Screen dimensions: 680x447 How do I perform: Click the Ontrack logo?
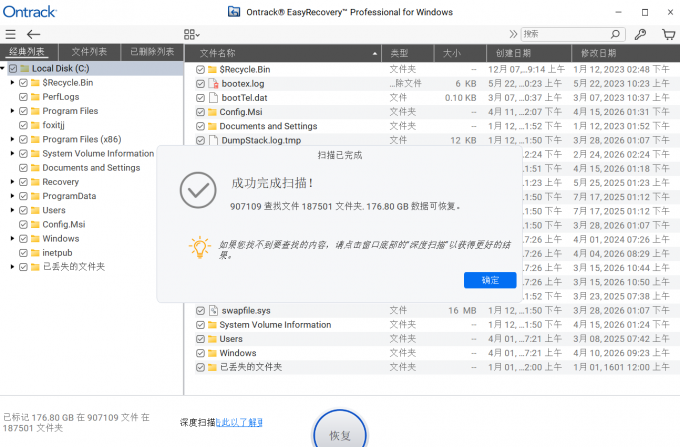click(x=29, y=12)
